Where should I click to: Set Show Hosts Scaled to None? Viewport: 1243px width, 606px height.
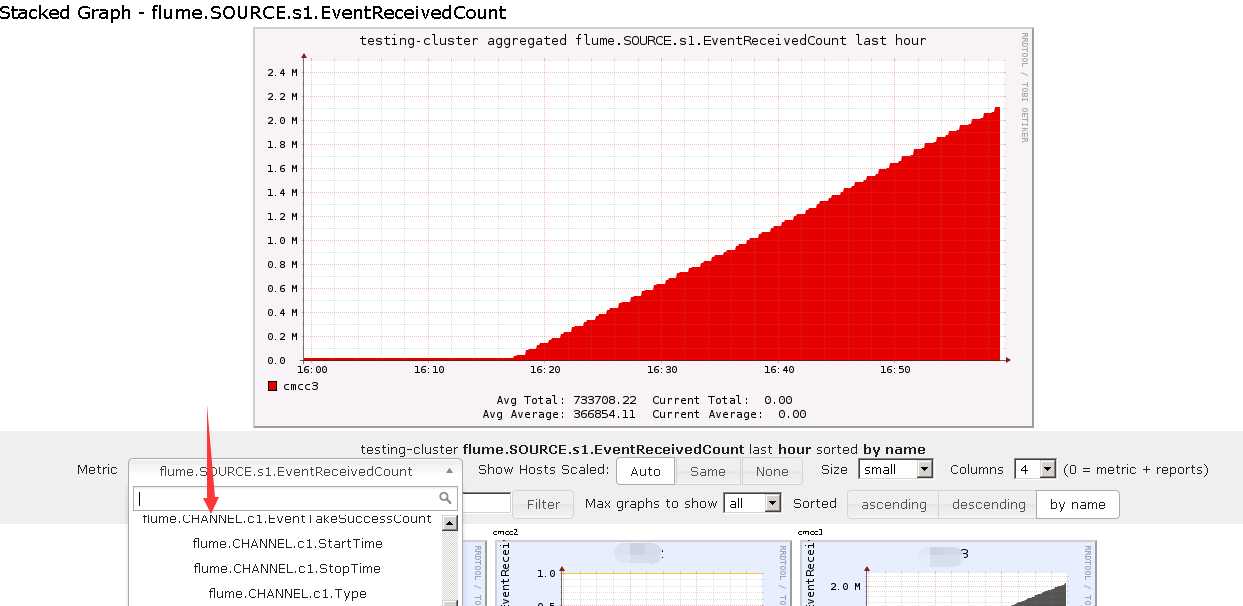point(772,471)
